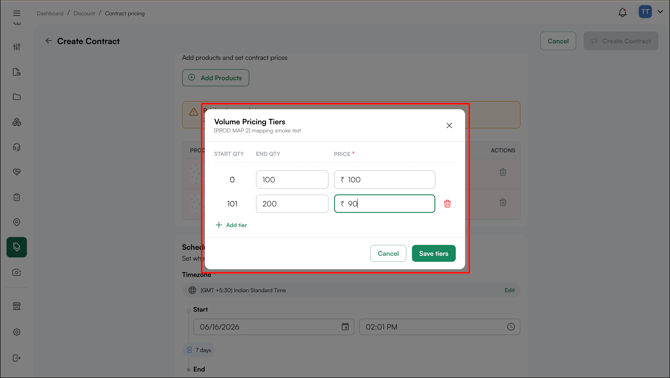Image resolution: width=670 pixels, height=378 pixels.
Task: Go back with the arrow beside Create Contract
Action: [x=48, y=41]
